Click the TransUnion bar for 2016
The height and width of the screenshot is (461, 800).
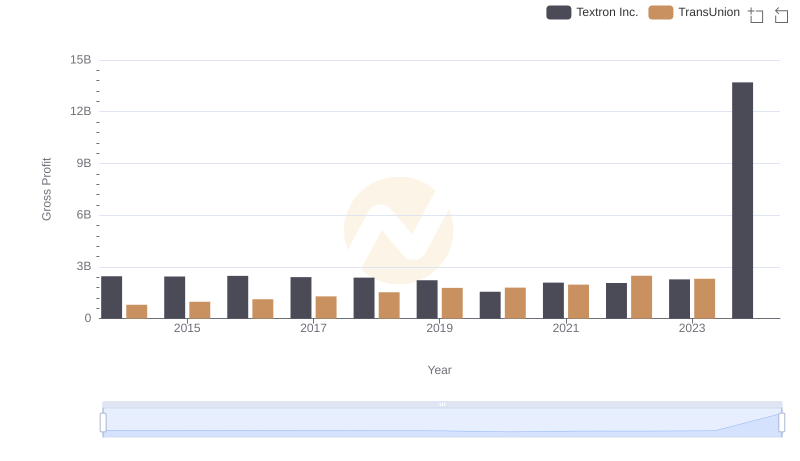[263, 309]
